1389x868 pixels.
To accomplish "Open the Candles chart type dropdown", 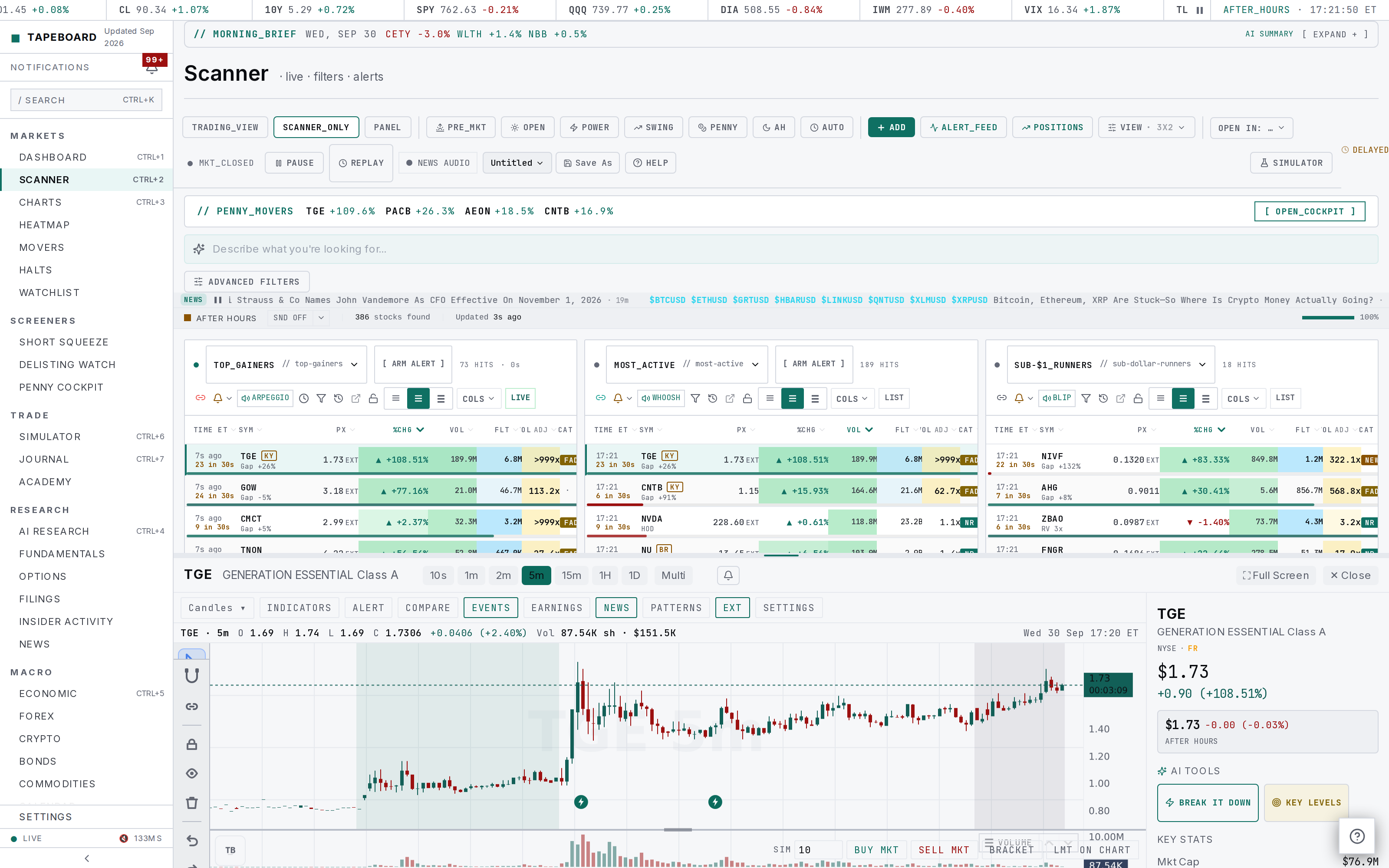I will click(217, 608).
